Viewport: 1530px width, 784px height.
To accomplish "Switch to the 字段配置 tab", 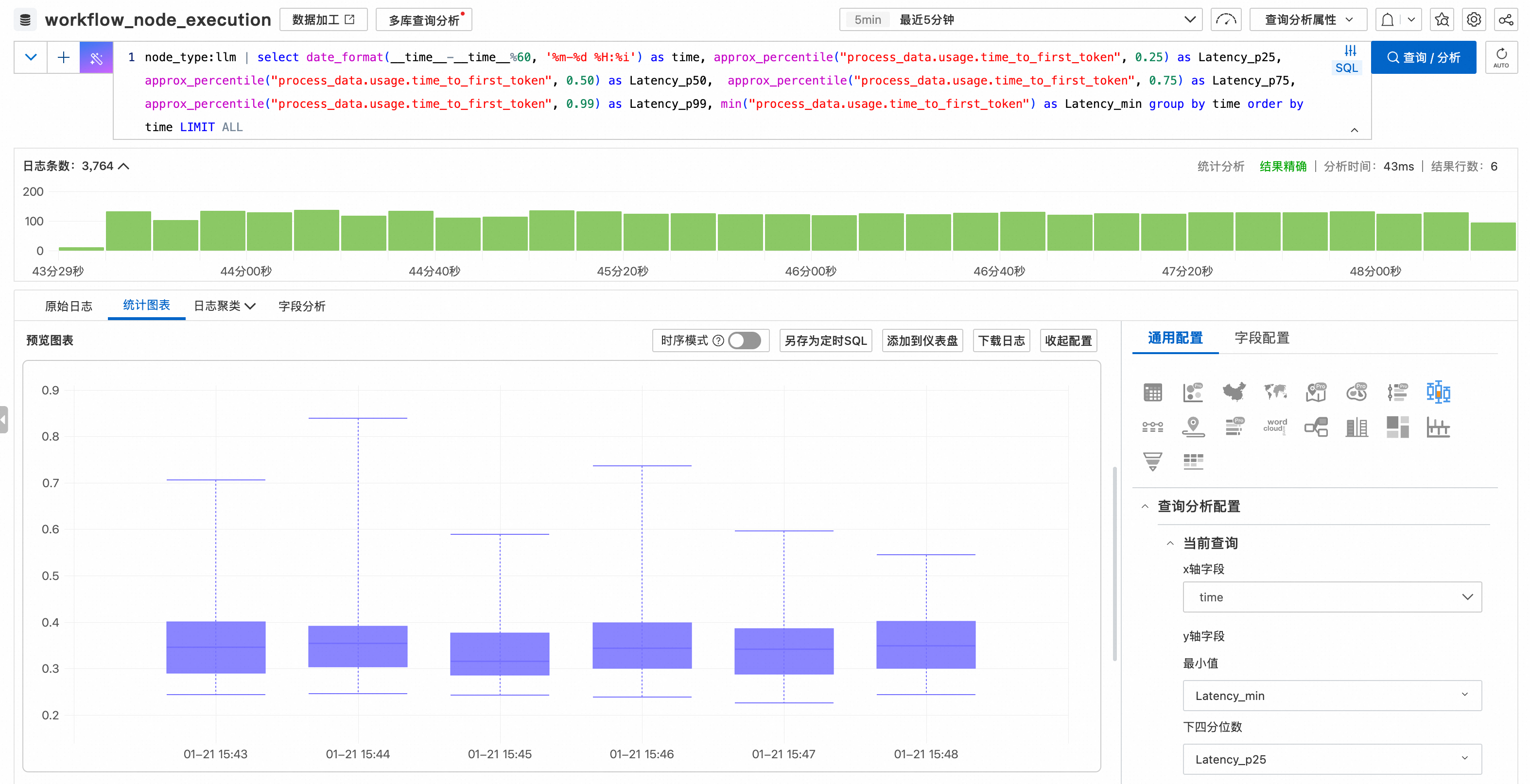I will point(1262,338).
